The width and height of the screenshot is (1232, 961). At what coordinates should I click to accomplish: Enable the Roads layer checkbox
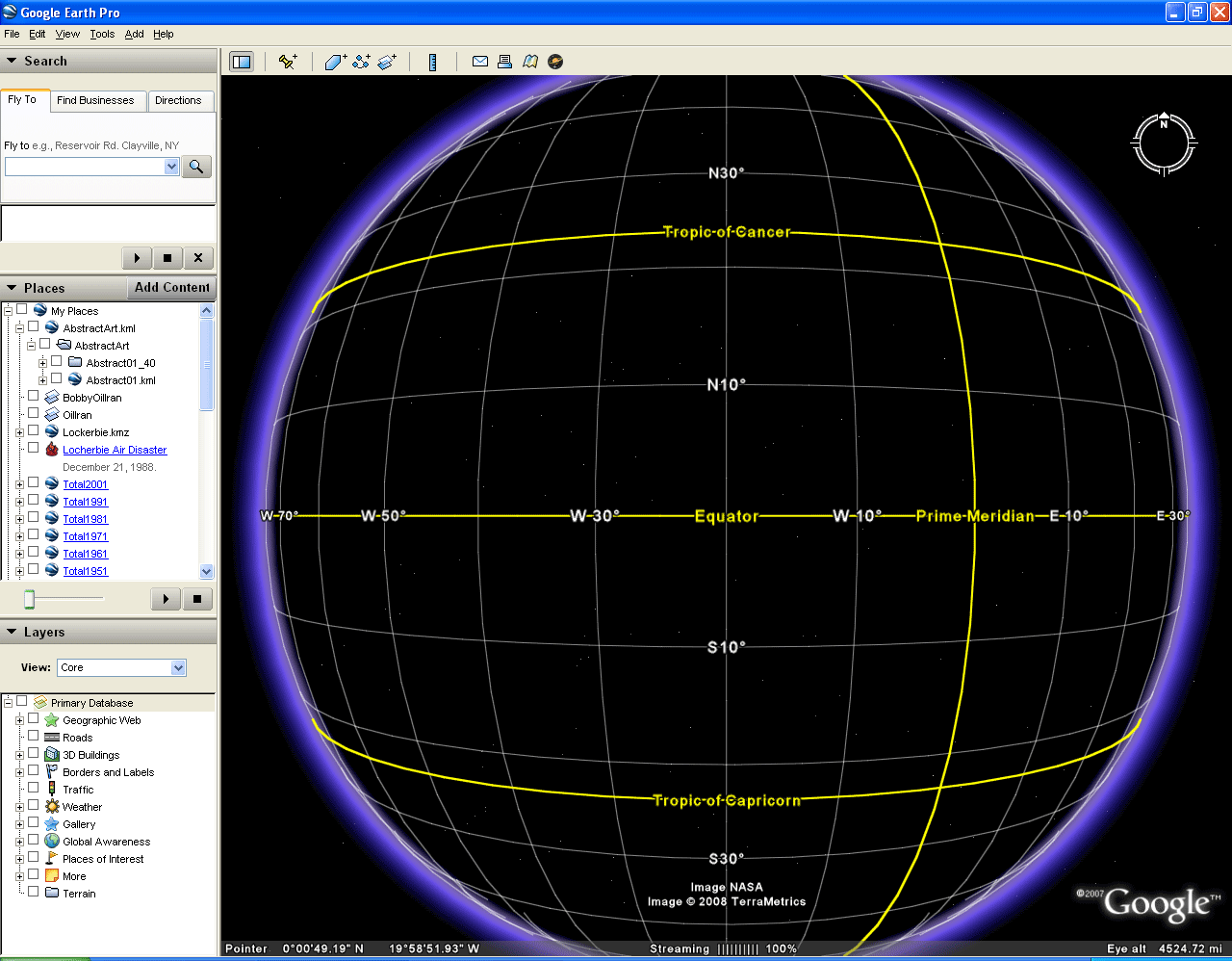coord(34,737)
